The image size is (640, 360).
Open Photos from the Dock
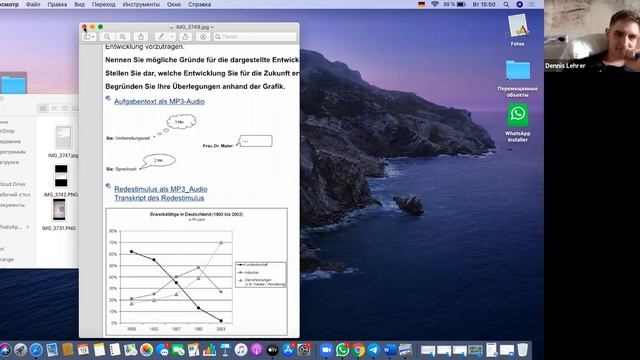[x=146, y=350]
